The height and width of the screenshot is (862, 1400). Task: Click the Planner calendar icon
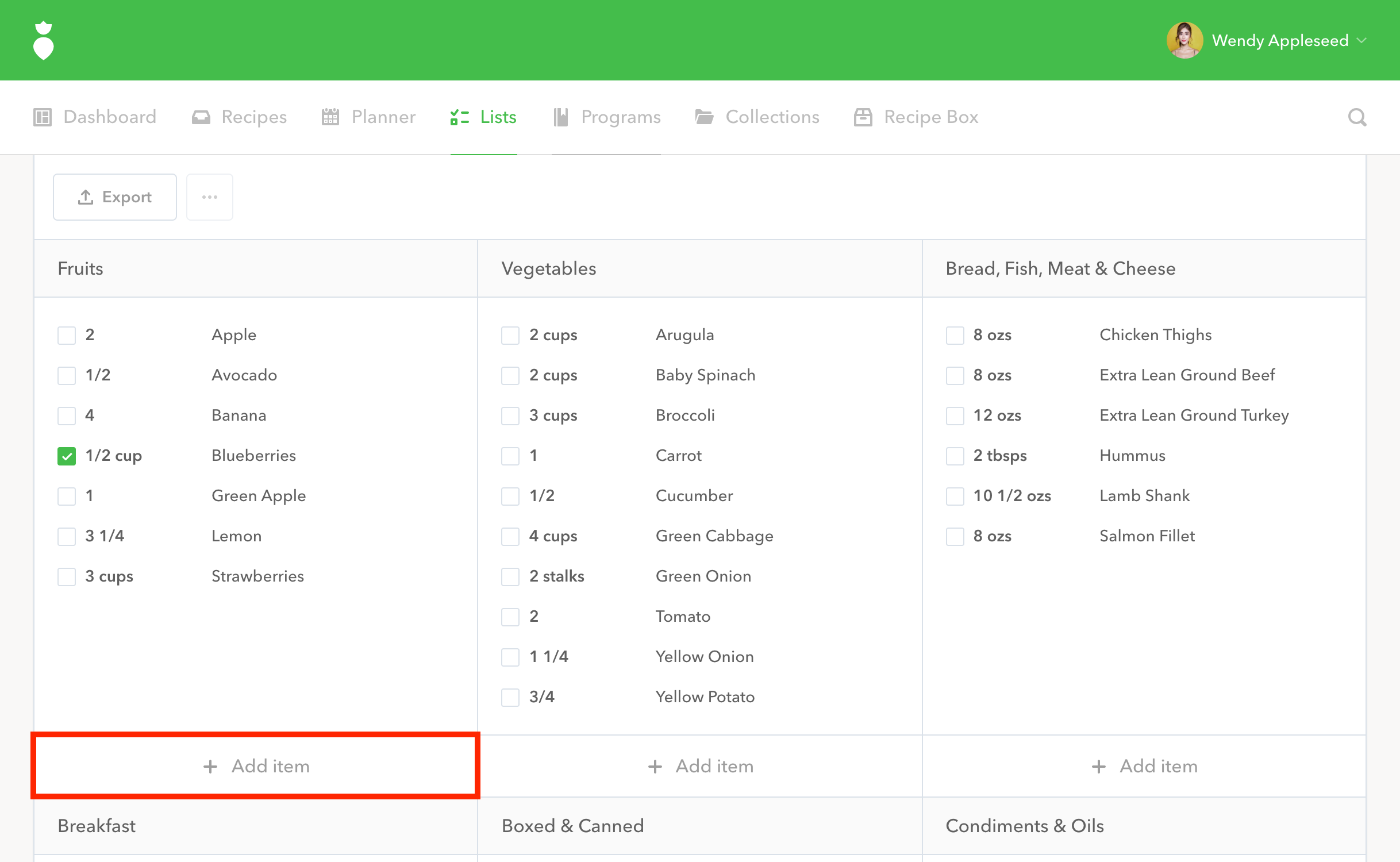330,117
